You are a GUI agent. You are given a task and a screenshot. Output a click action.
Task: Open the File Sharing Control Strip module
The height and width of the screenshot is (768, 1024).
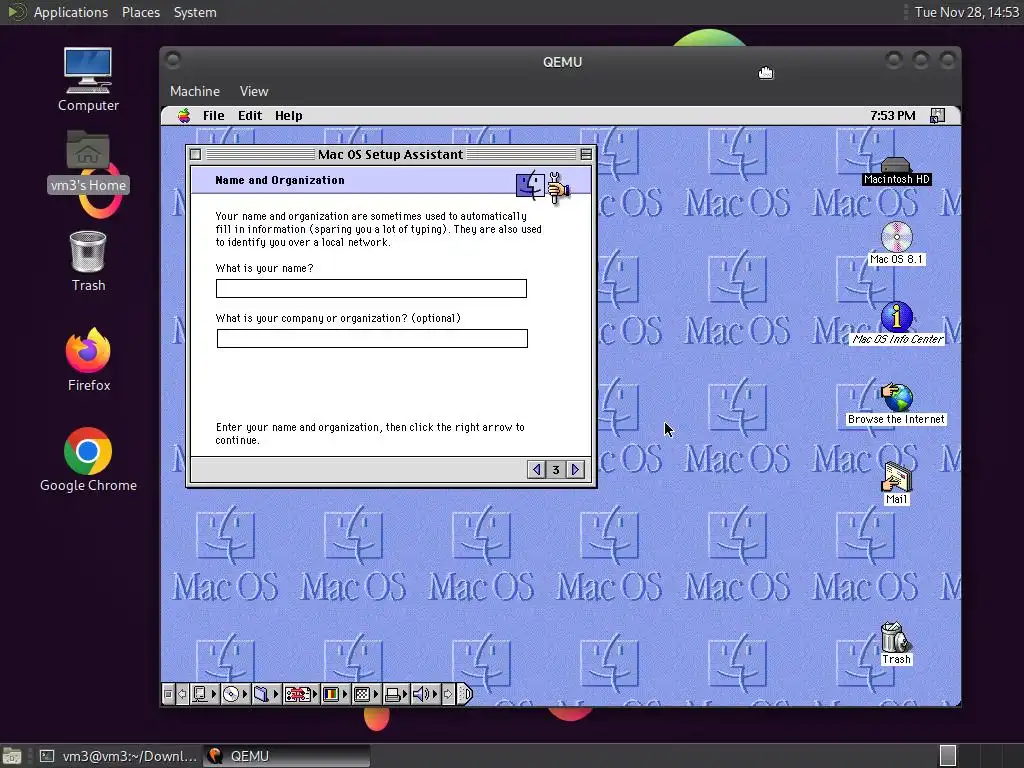(x=266, y=694)
